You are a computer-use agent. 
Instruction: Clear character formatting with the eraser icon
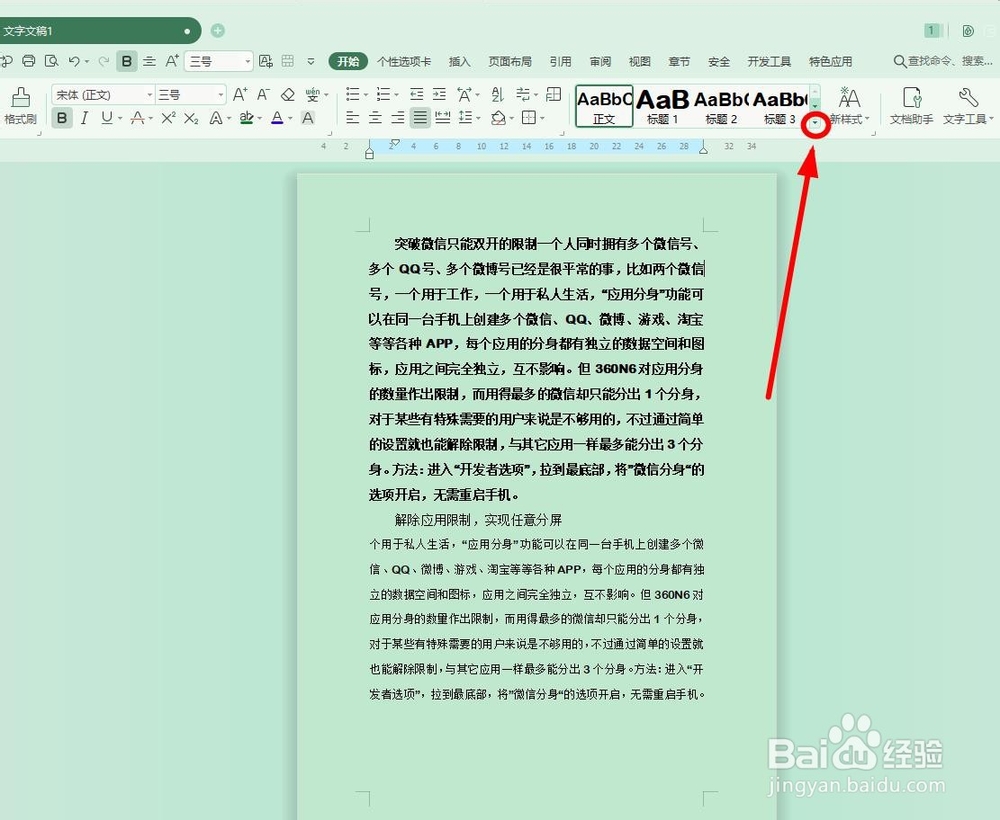click(289, 93)
